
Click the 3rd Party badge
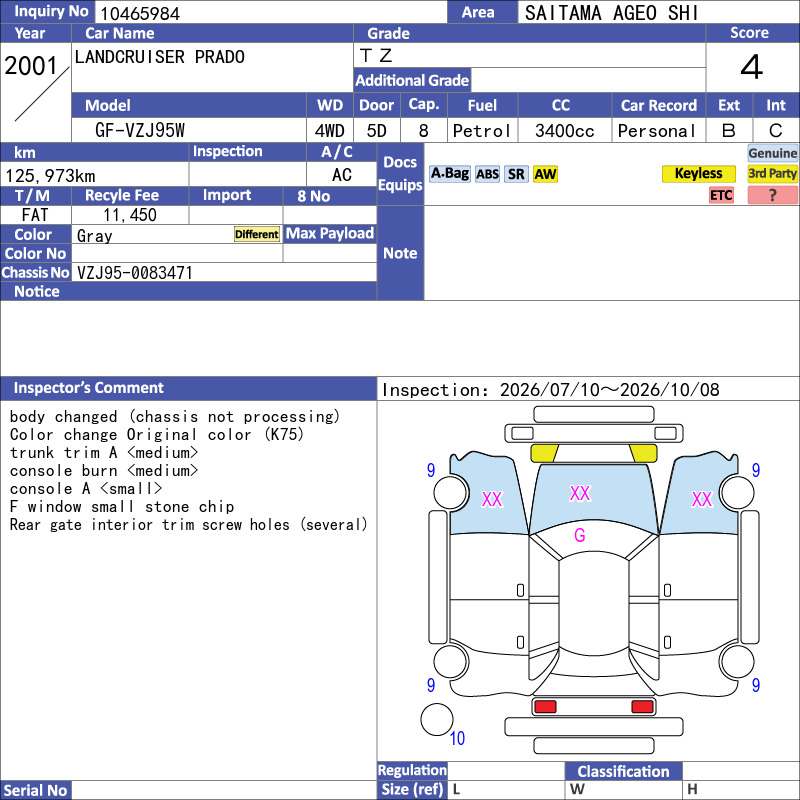[x=772, y=173]
